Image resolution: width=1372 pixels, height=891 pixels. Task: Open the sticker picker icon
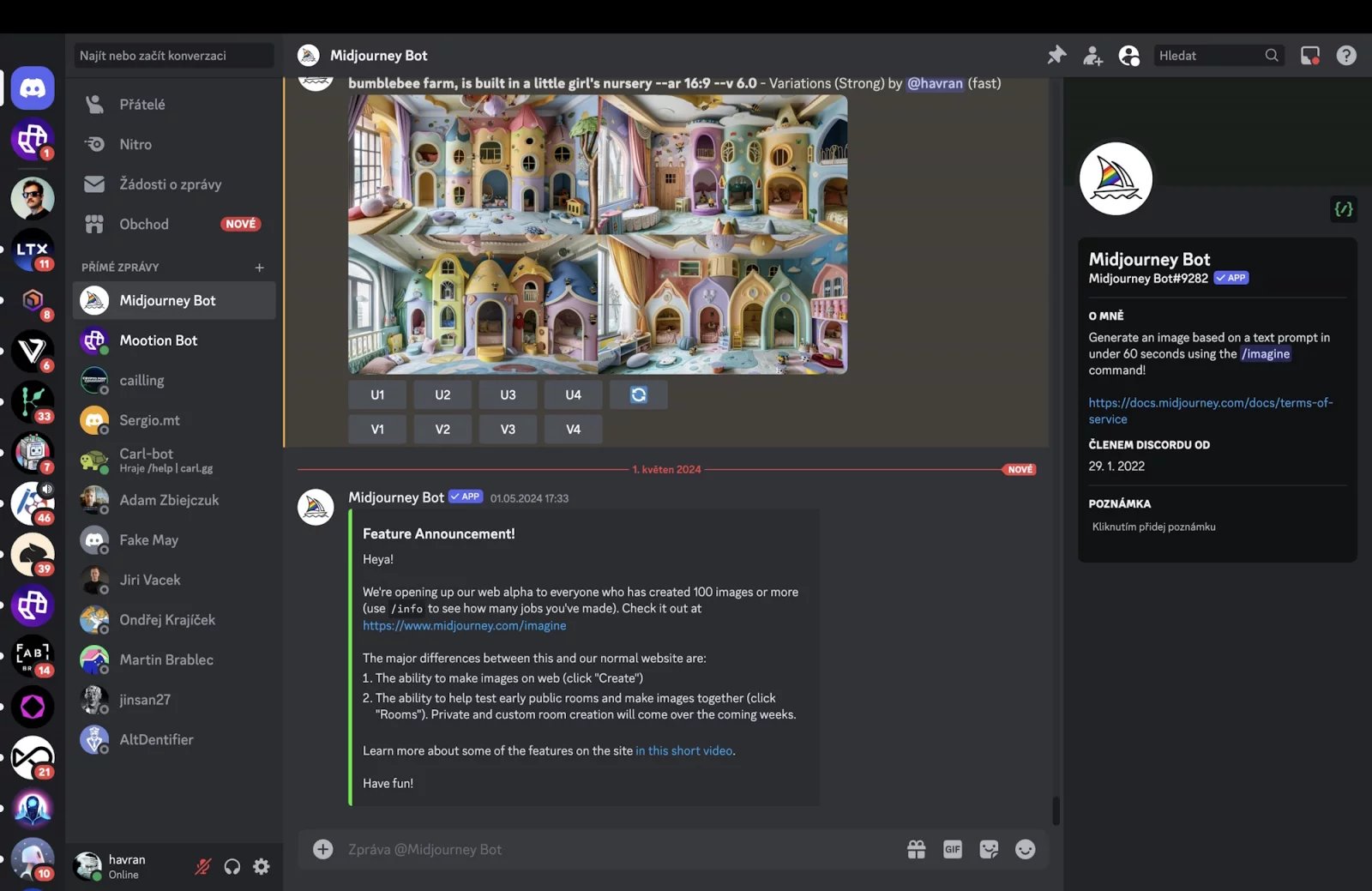[x=989, y=850]
